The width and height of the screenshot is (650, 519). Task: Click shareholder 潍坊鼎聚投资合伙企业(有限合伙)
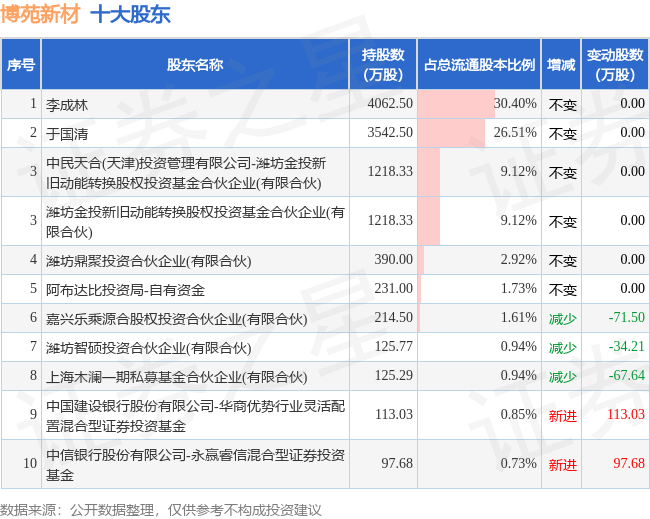(148, 261)
